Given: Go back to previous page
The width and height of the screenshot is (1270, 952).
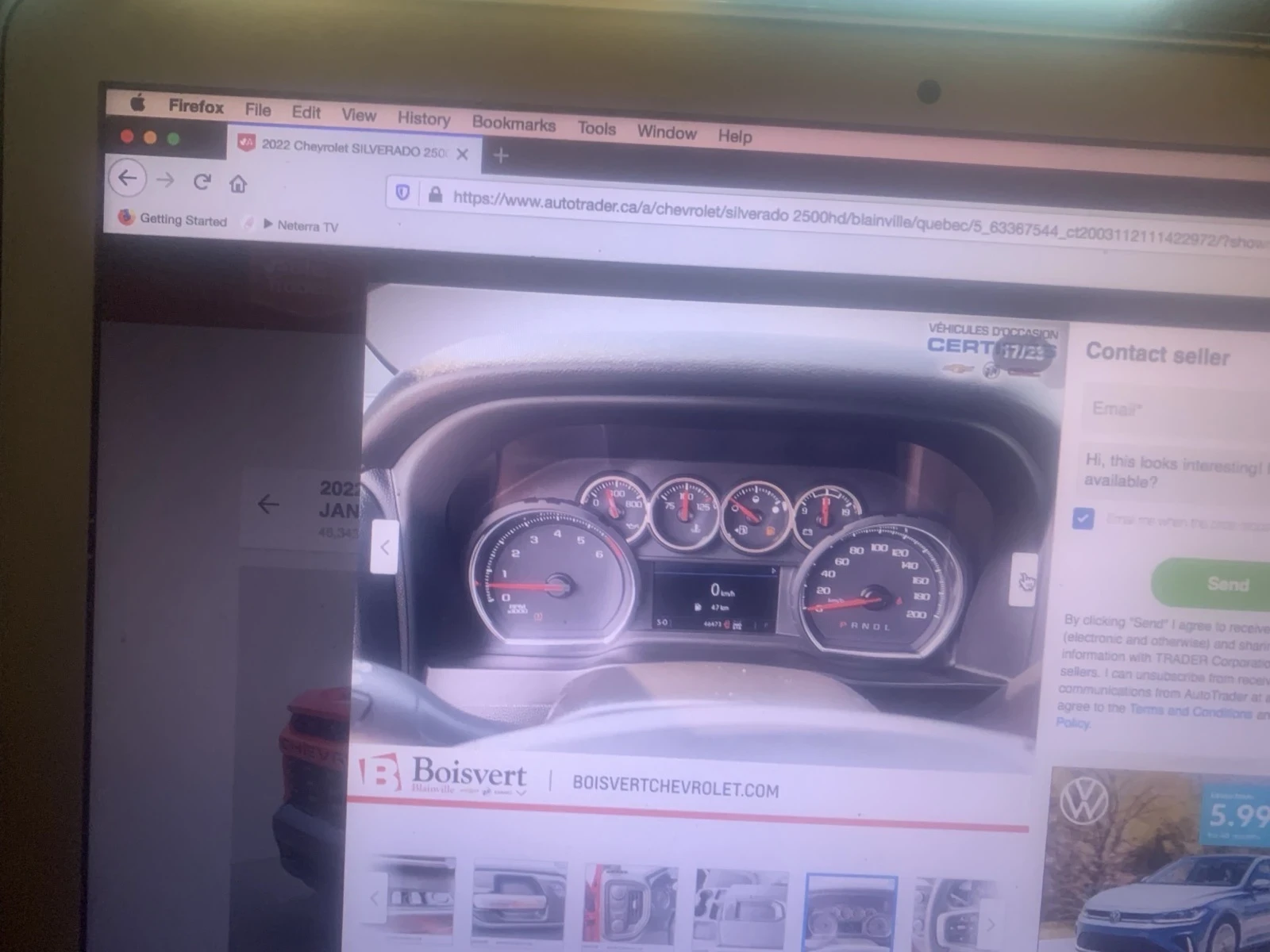Looking at the screenshot, I should (x=128, y=178).
